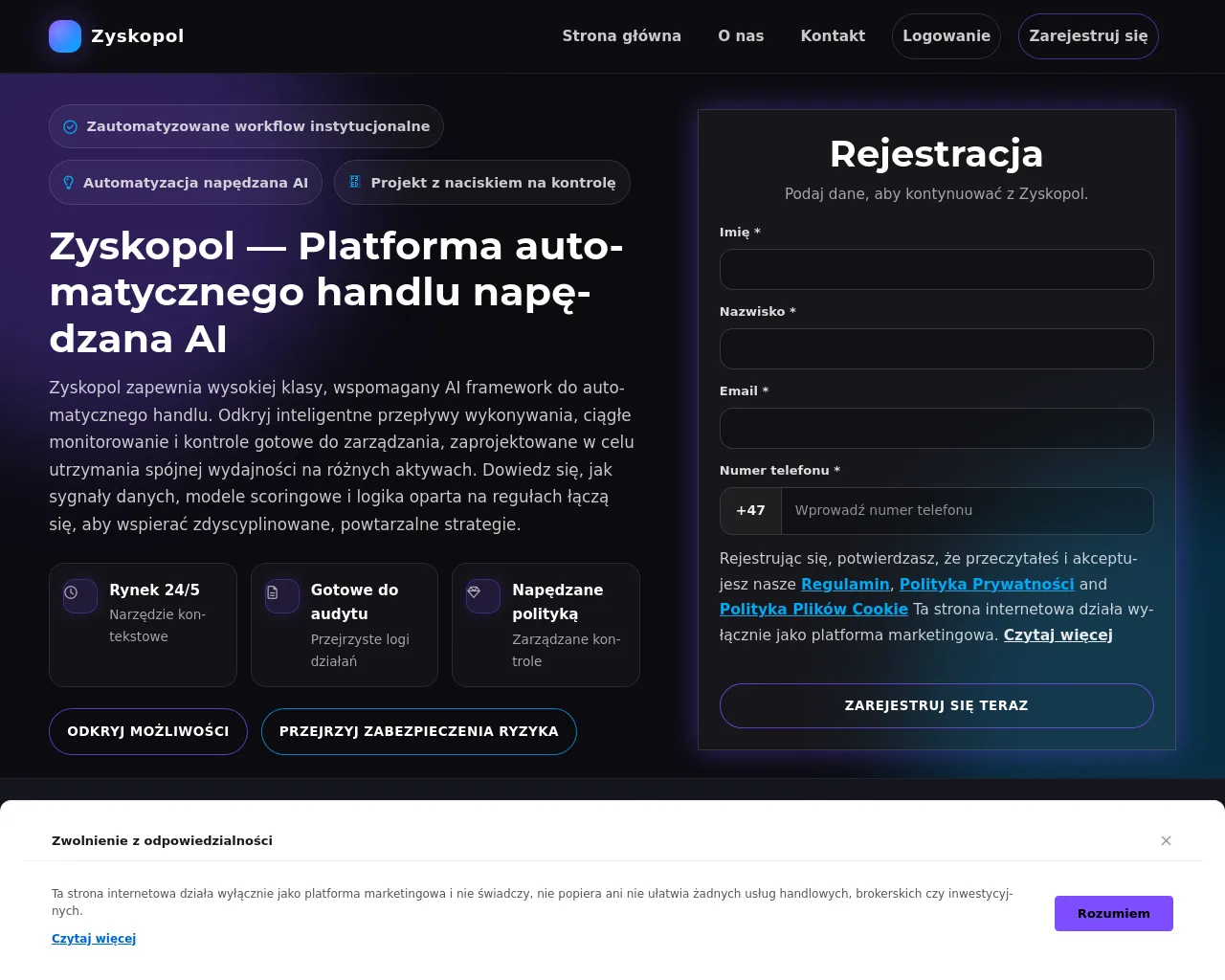Open the O nas page

click(x=741, y=36)
